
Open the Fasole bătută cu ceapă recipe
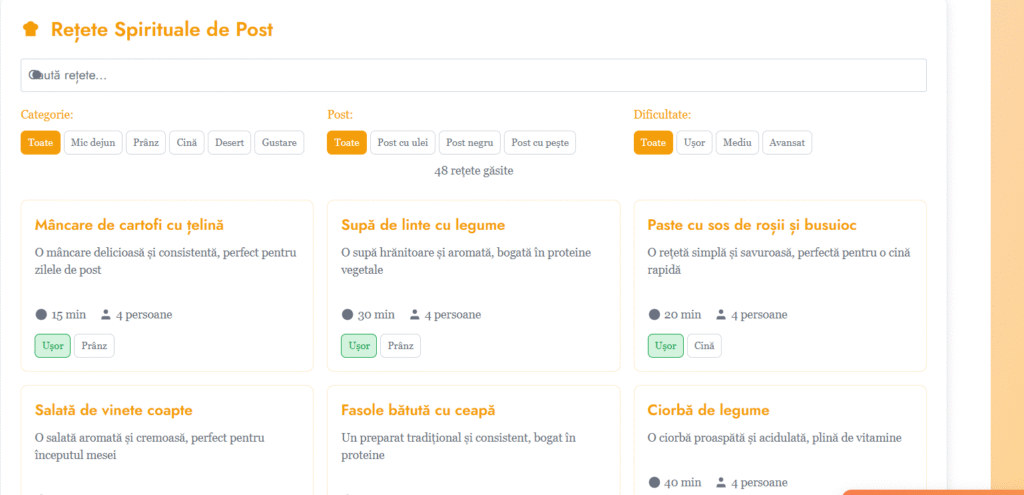pos(418,411)
